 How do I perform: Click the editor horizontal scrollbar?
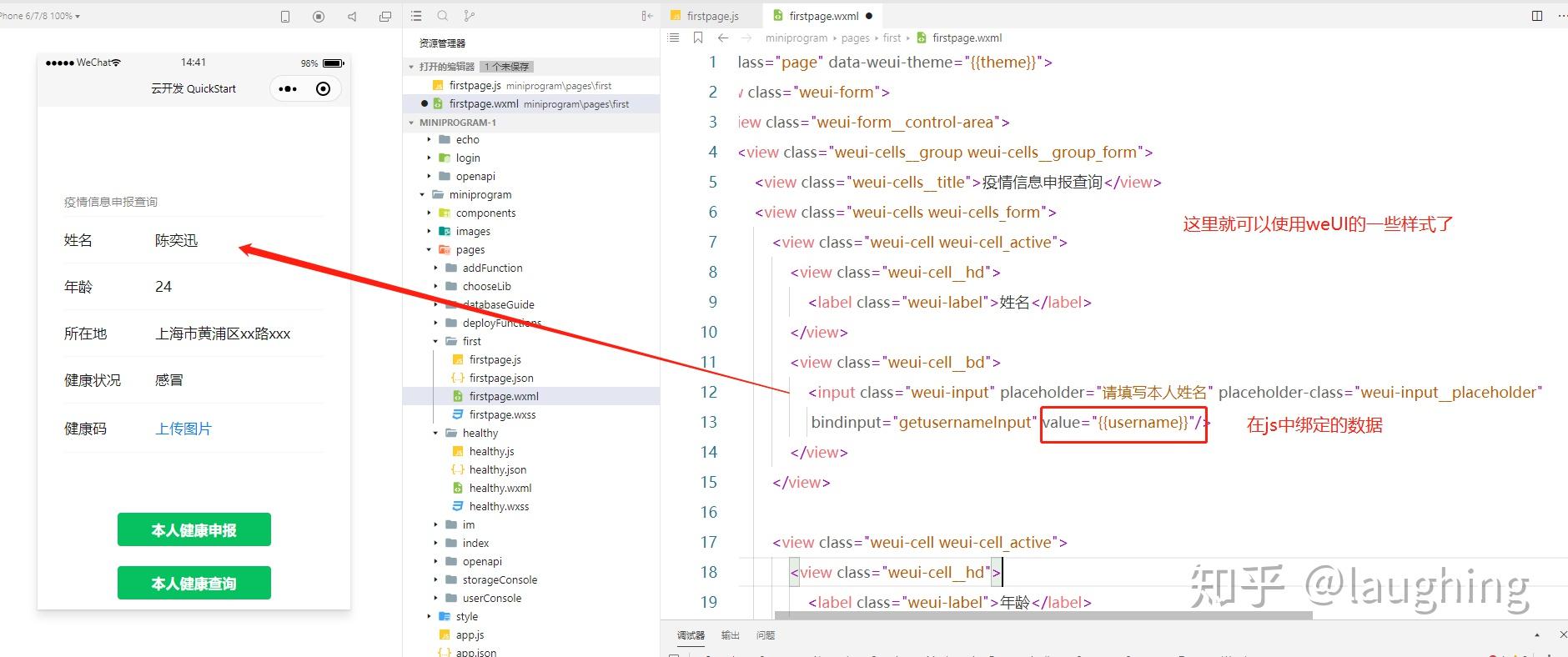(1043, 615)
